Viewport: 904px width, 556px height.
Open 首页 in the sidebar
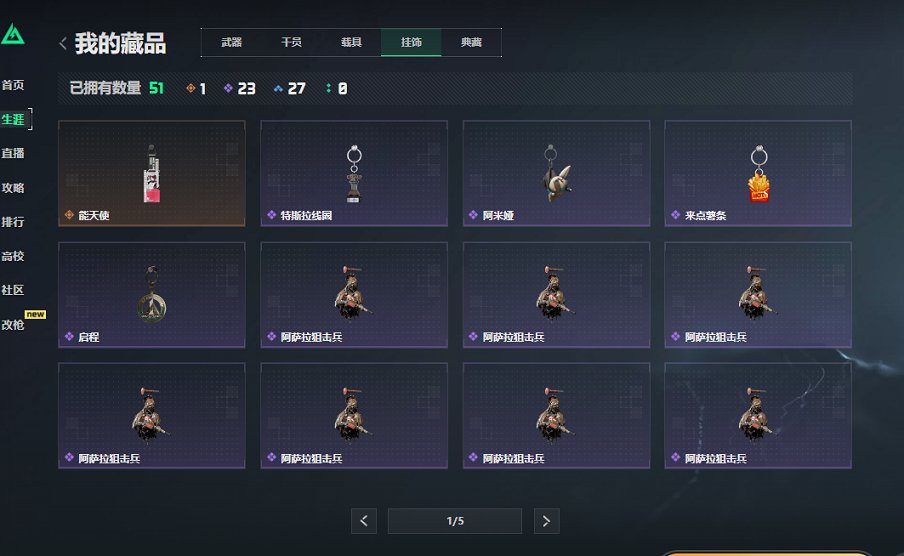13,85
